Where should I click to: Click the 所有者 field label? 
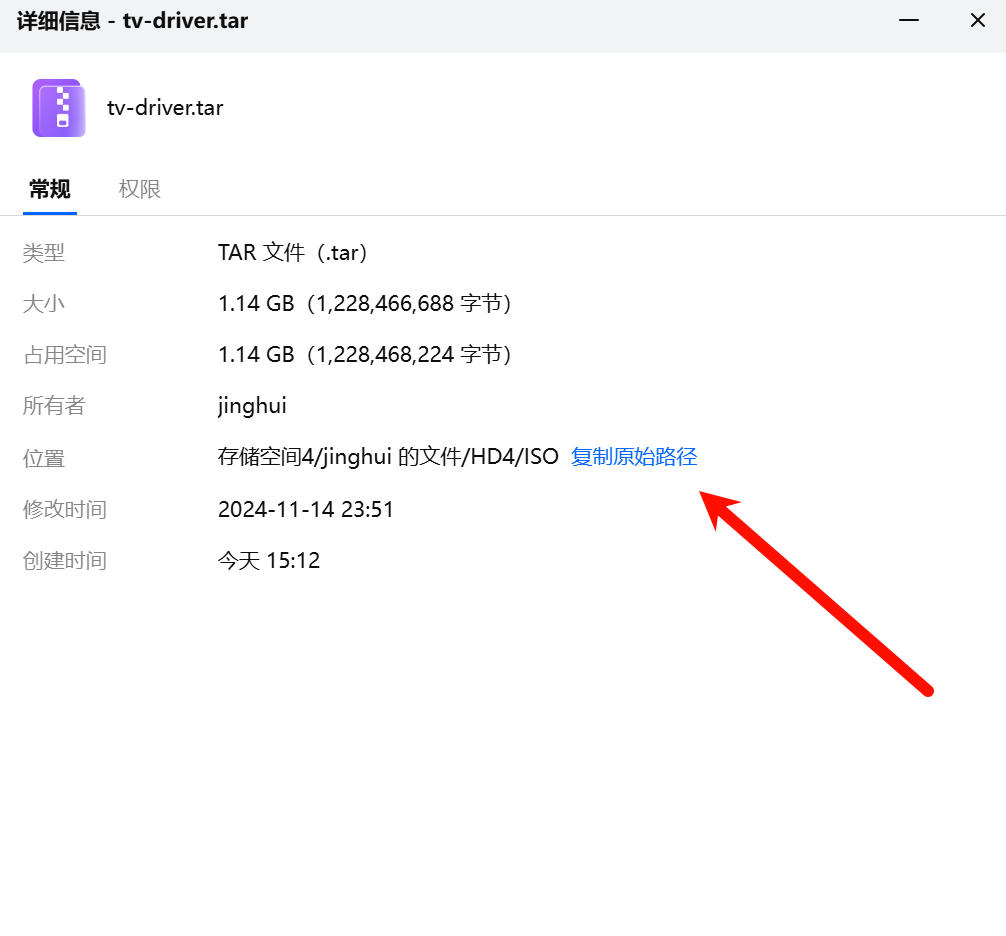coord(54,406)
